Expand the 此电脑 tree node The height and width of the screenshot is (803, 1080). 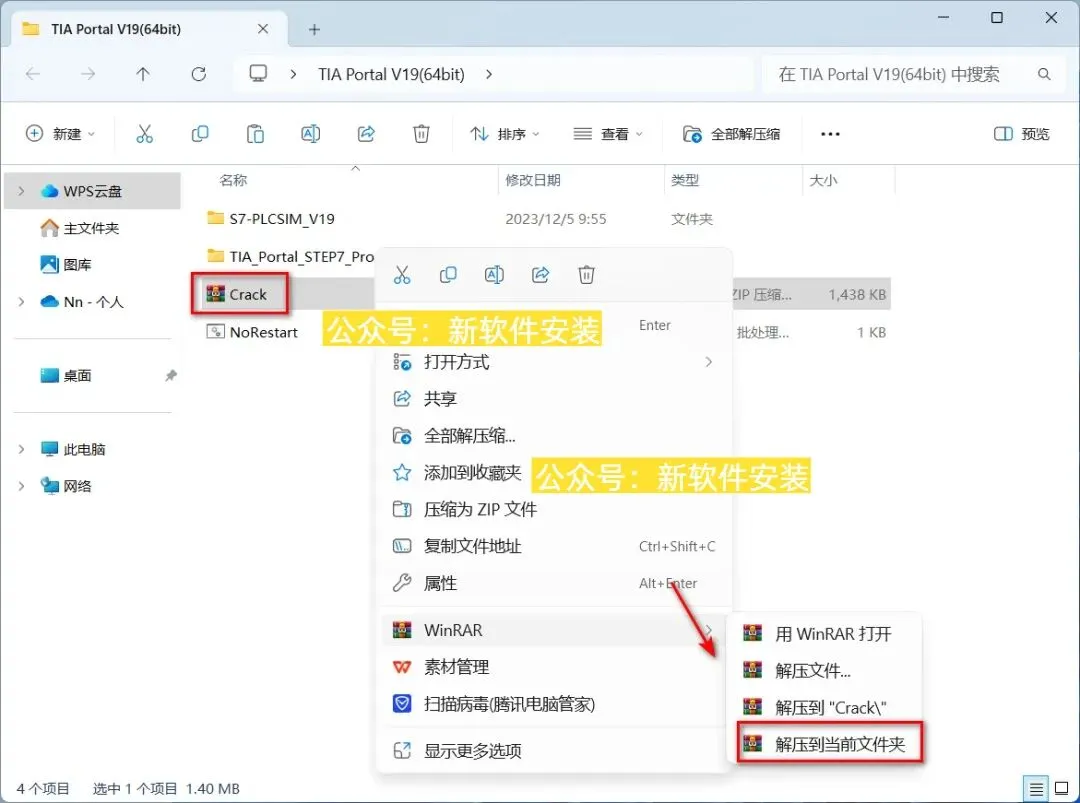(x=21, y=449)
